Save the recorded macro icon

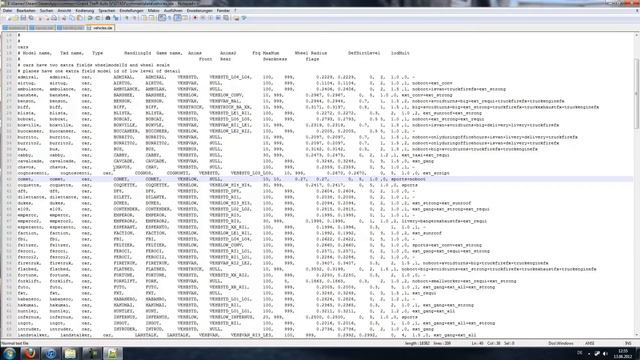click(226, 18)
